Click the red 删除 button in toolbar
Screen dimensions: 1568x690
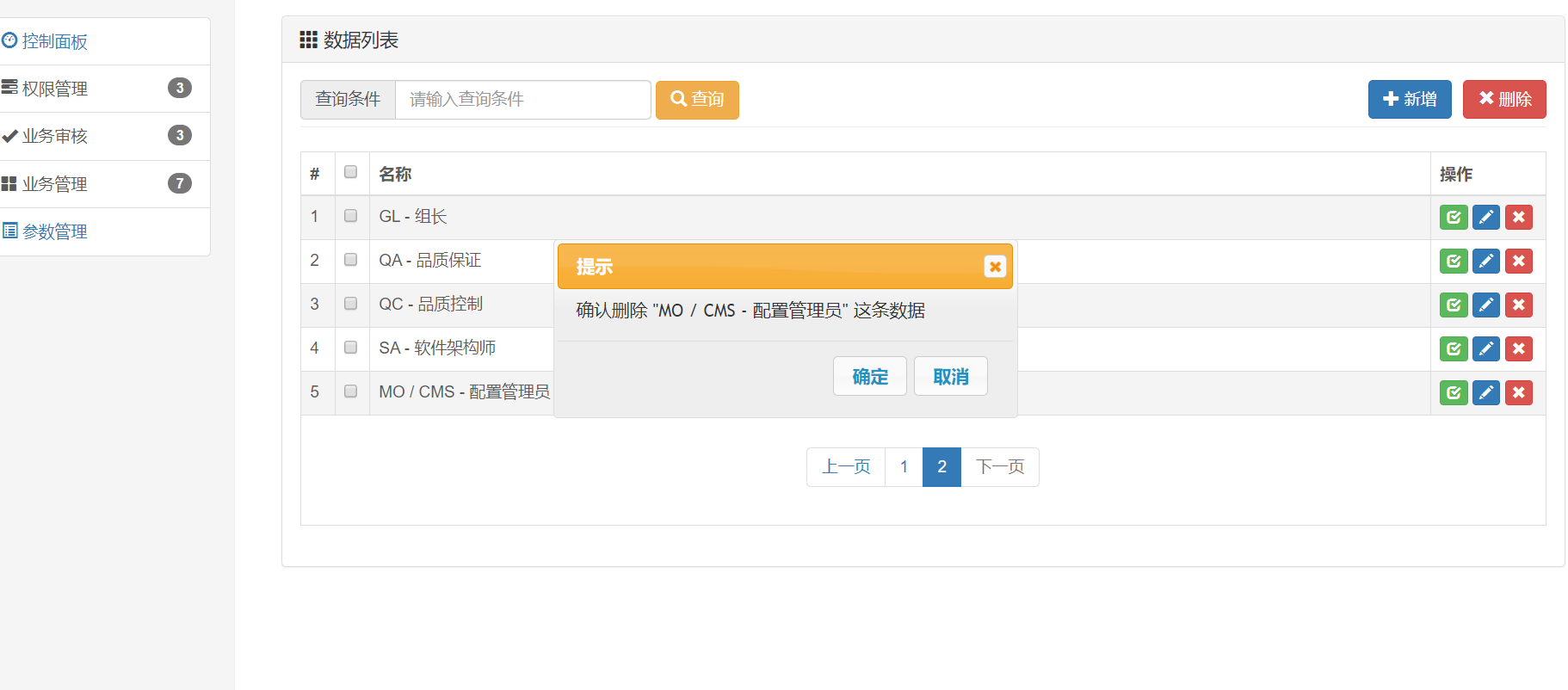click(1504, 100)
